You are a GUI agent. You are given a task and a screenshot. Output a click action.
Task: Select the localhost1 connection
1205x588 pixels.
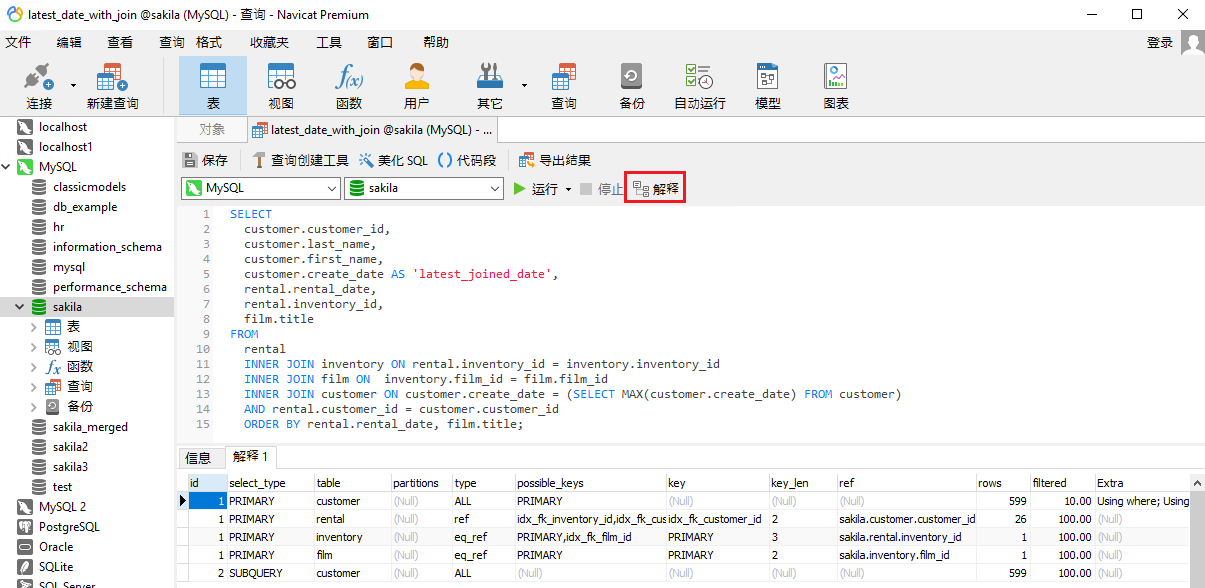(66, 147)
